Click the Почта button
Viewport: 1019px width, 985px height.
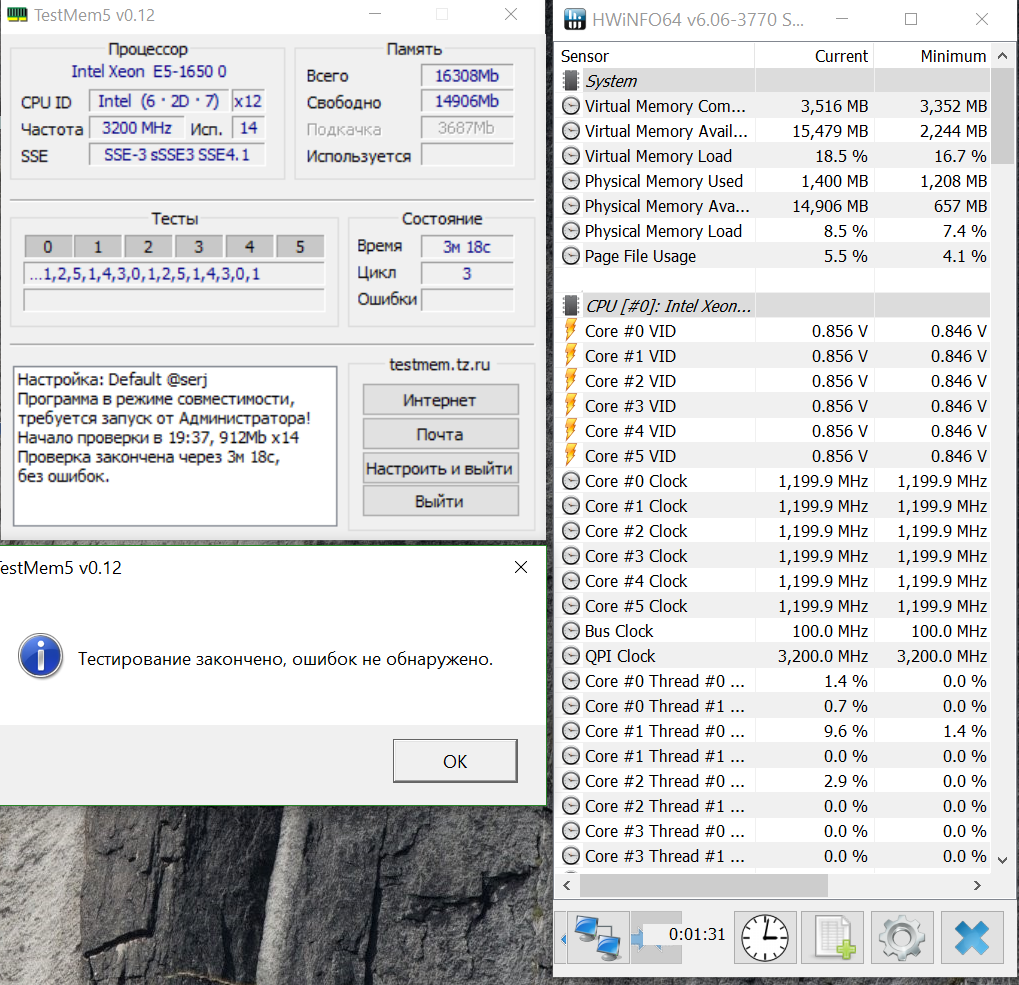(440, 434)
